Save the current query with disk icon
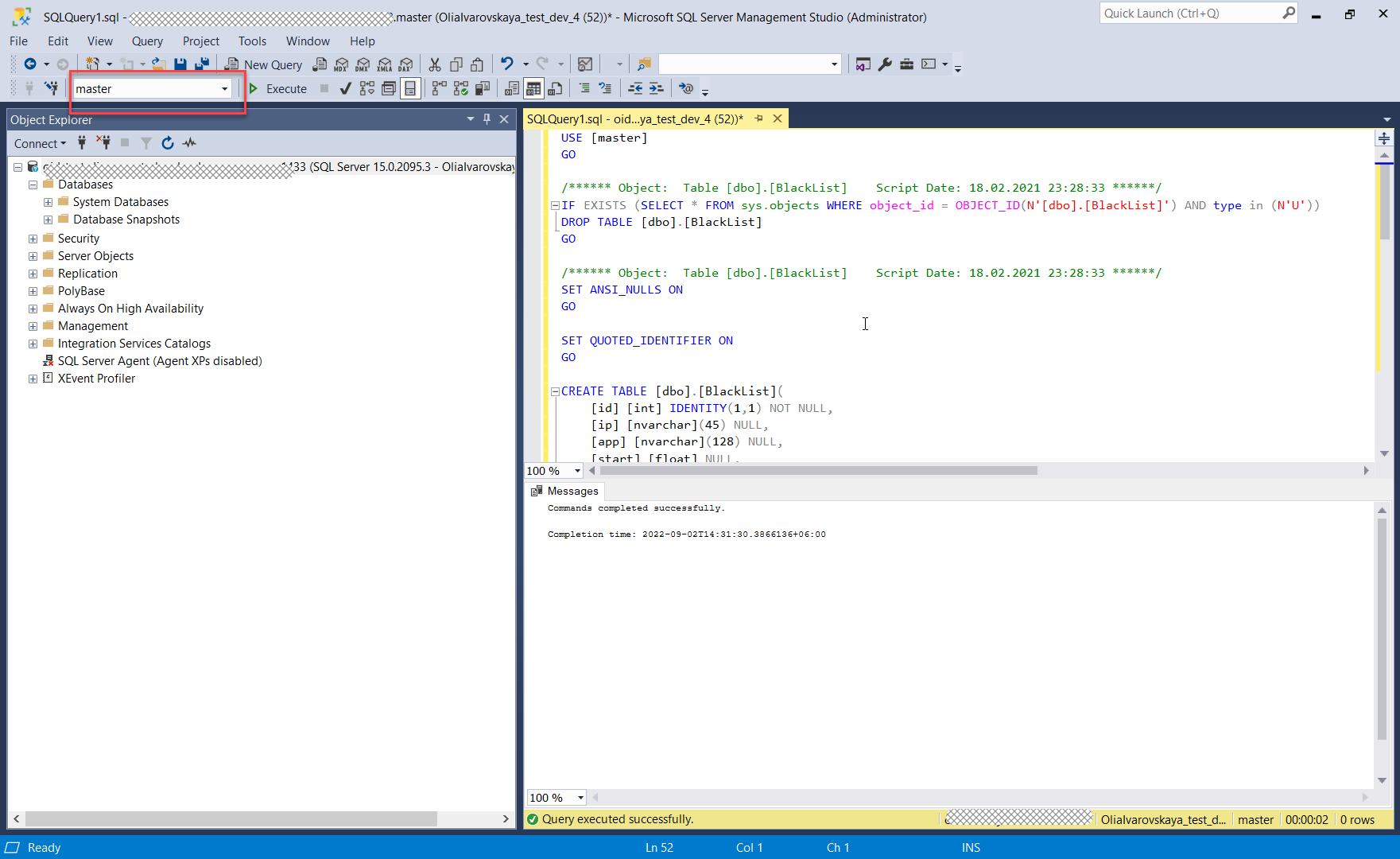 click(x=180, y=64)
